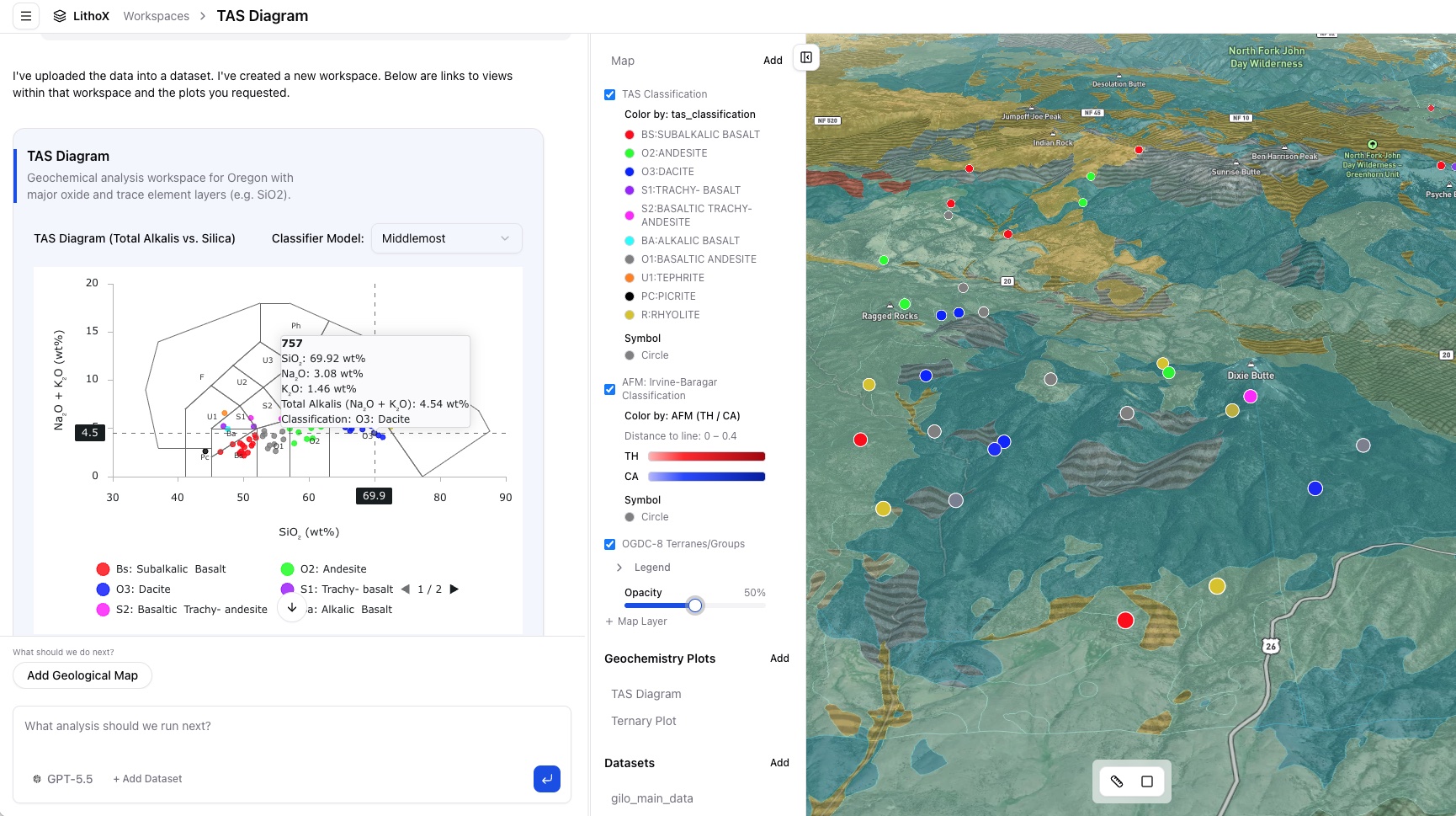Click the Highway 26 shield on map
The height and width of the screenshot is (816, 1456).
1271,646
